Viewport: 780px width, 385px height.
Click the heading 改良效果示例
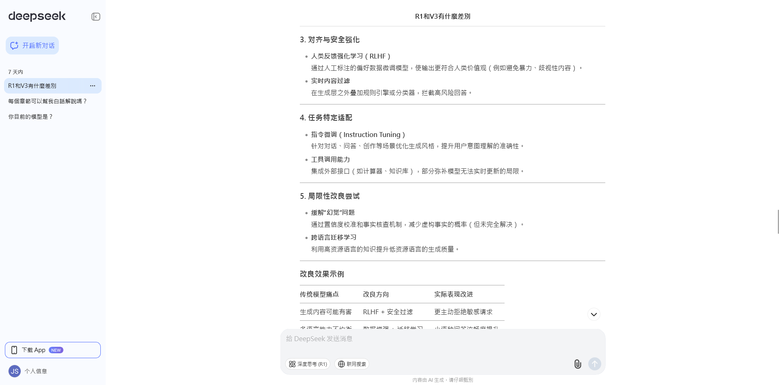click(322, 274)
